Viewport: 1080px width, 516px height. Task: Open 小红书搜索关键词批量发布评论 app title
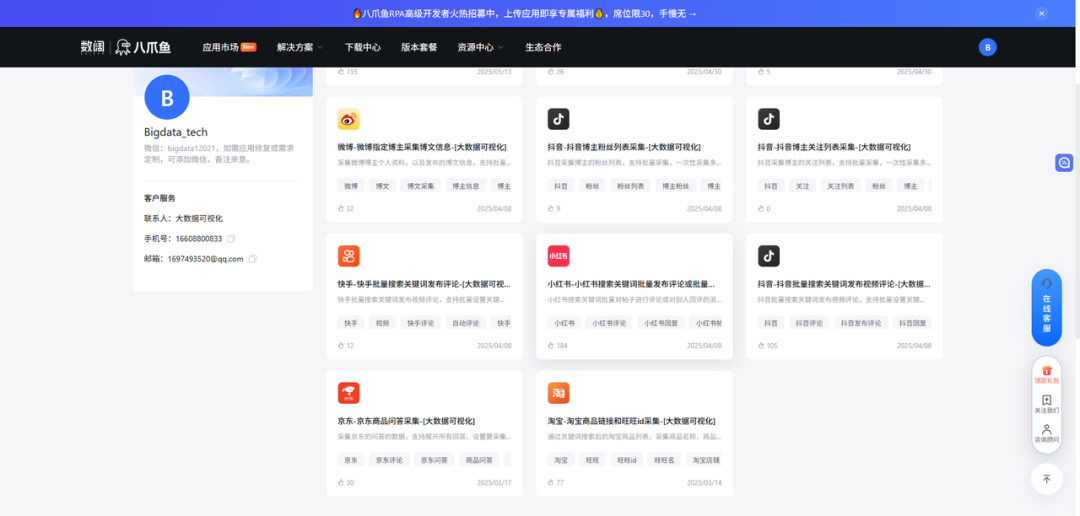[631, 284]
